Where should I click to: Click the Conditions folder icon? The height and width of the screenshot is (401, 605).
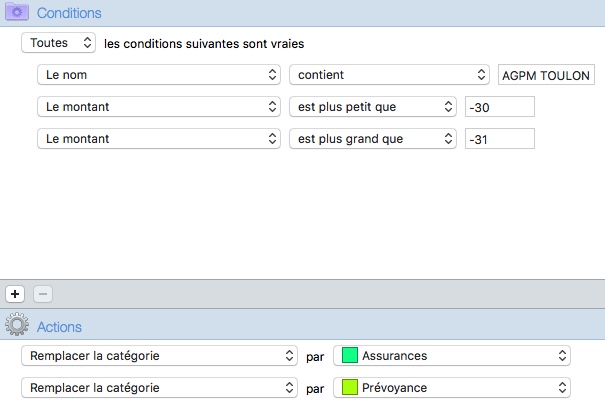pos(17,12)
